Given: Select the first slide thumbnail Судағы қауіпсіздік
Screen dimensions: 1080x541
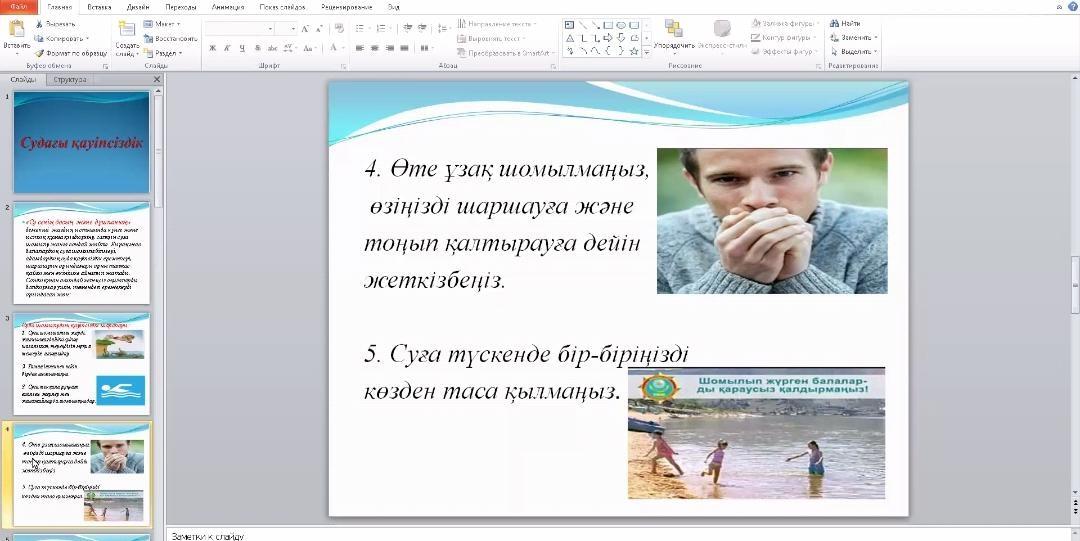Looking at the screenshot, I should [x=81, y=142].
